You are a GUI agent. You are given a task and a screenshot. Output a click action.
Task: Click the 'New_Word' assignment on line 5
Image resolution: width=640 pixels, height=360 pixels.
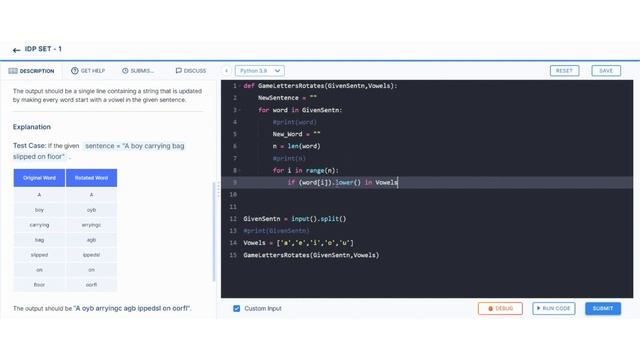[x=296, y=134]
